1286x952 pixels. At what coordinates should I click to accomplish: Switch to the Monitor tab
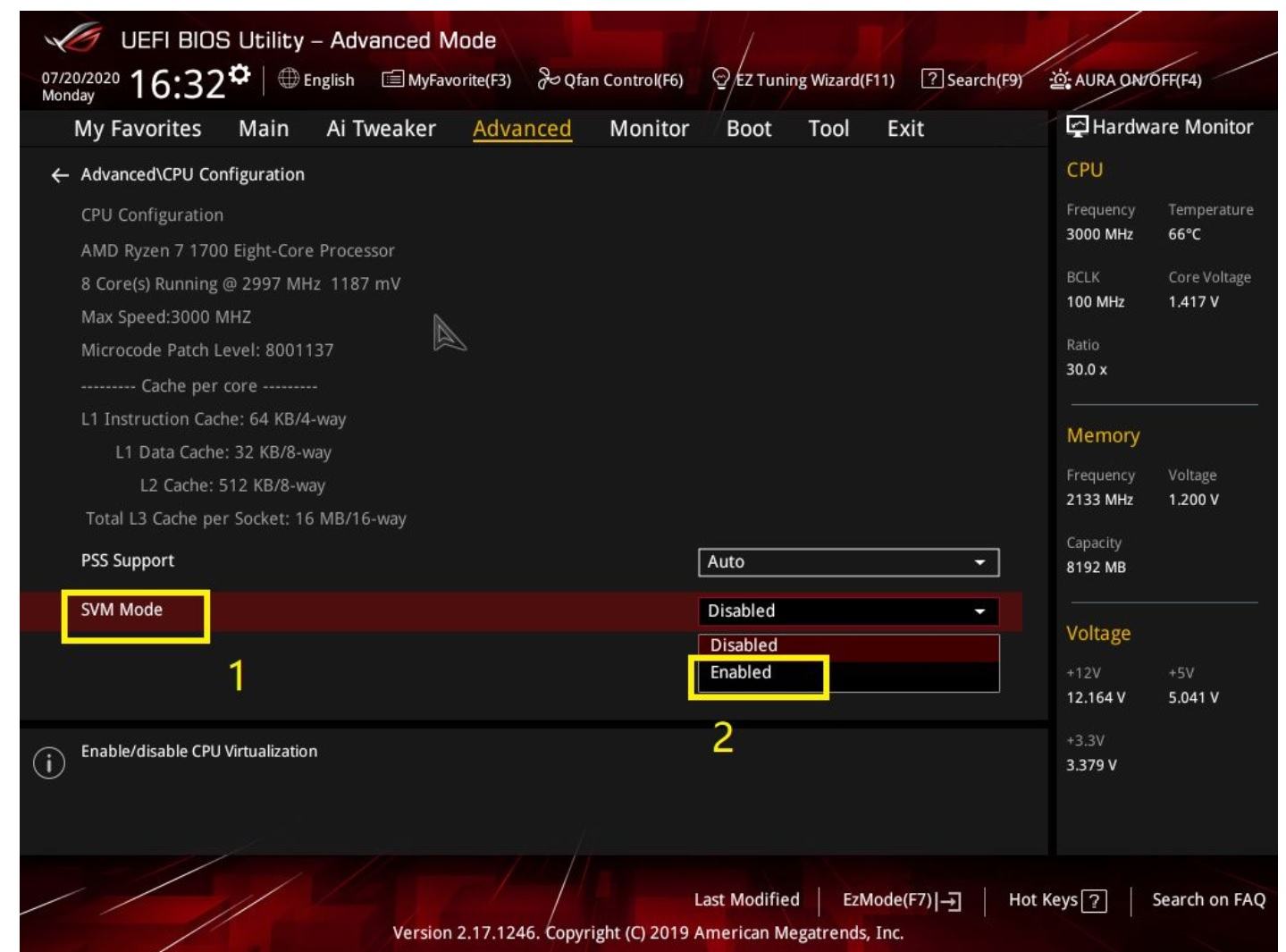[649, 129]
